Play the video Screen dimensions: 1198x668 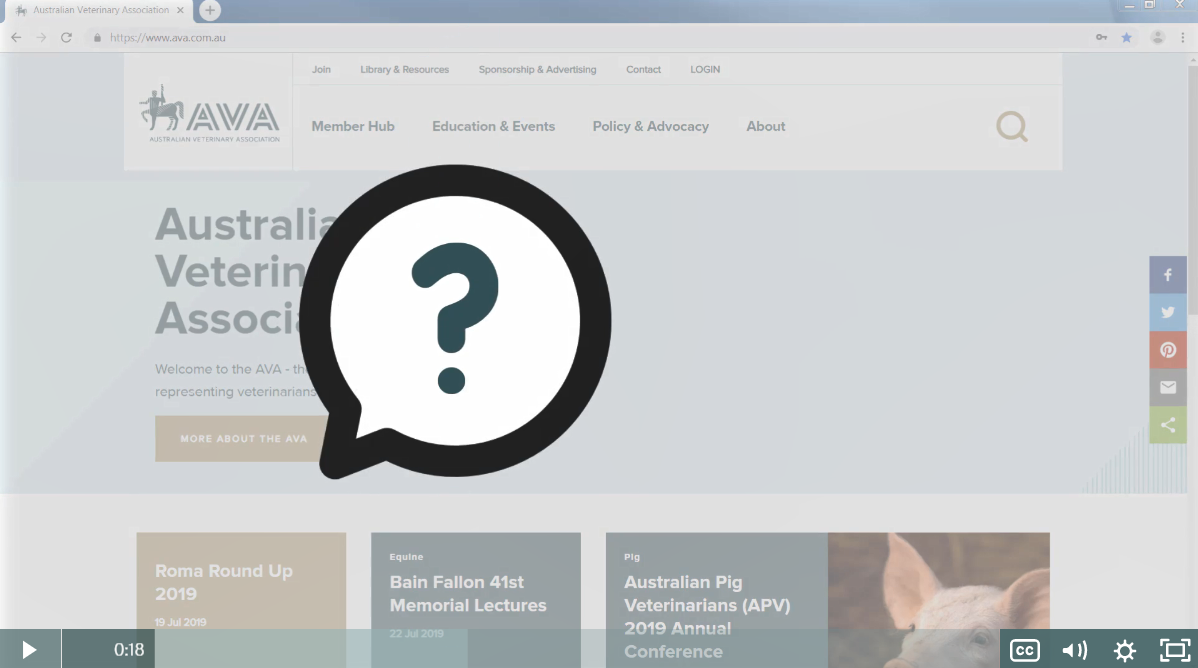pyautogui.click(x=29, y=649)
